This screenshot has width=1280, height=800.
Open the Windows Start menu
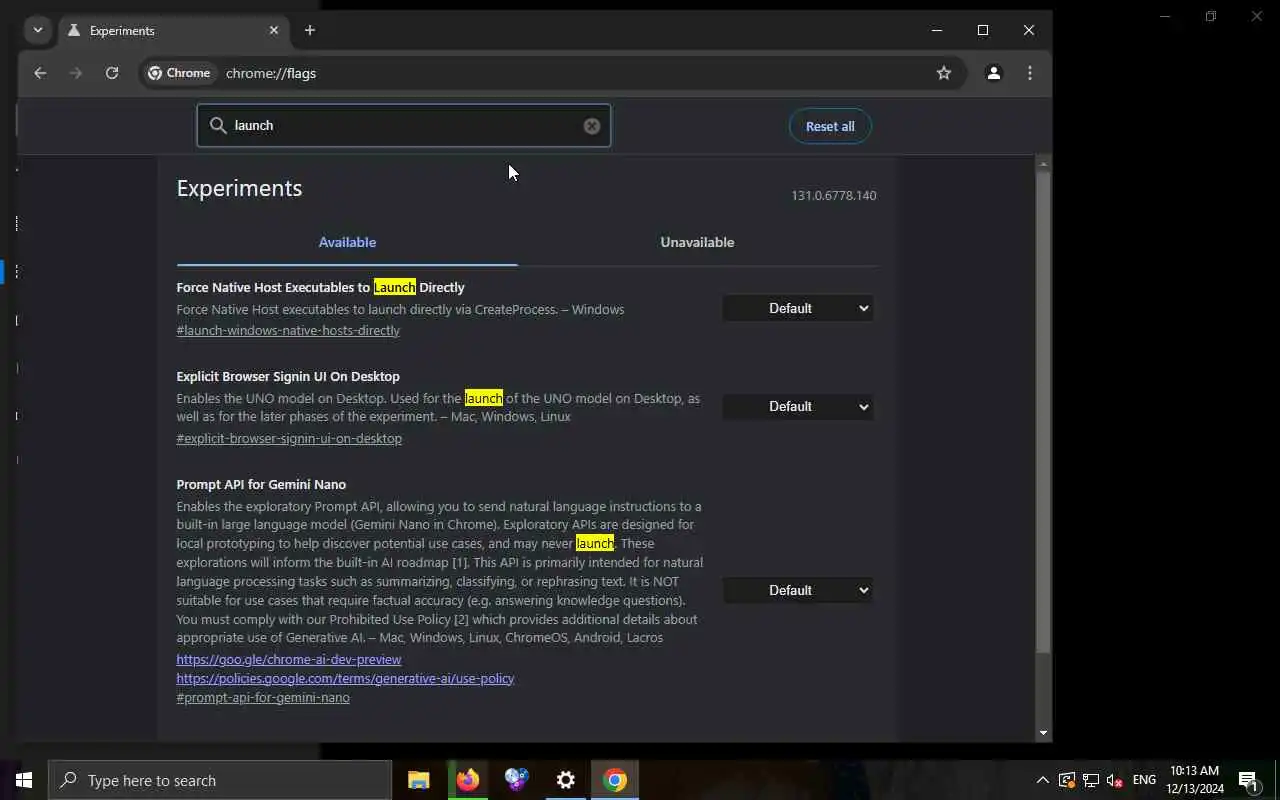24,780
